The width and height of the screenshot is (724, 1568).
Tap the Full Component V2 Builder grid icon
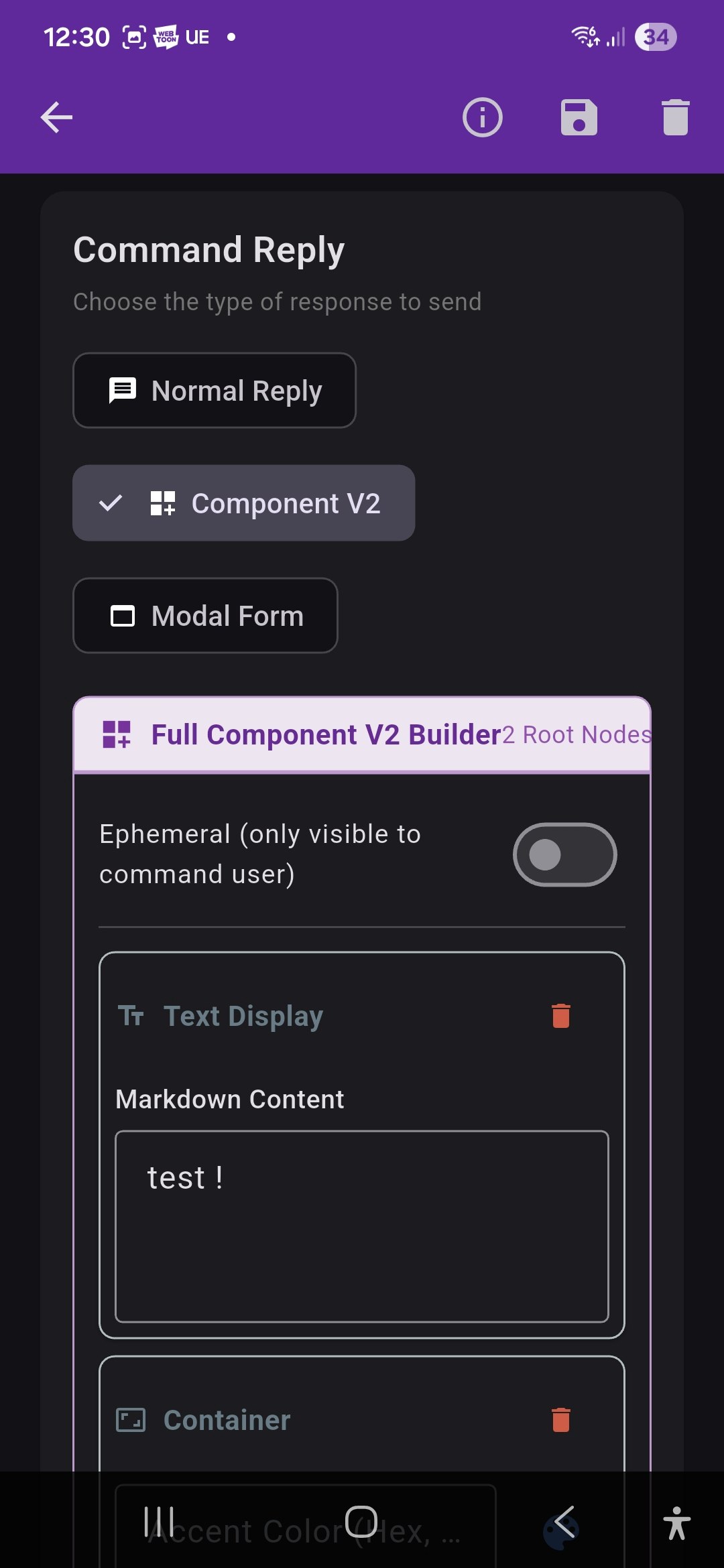click(115, 734)
